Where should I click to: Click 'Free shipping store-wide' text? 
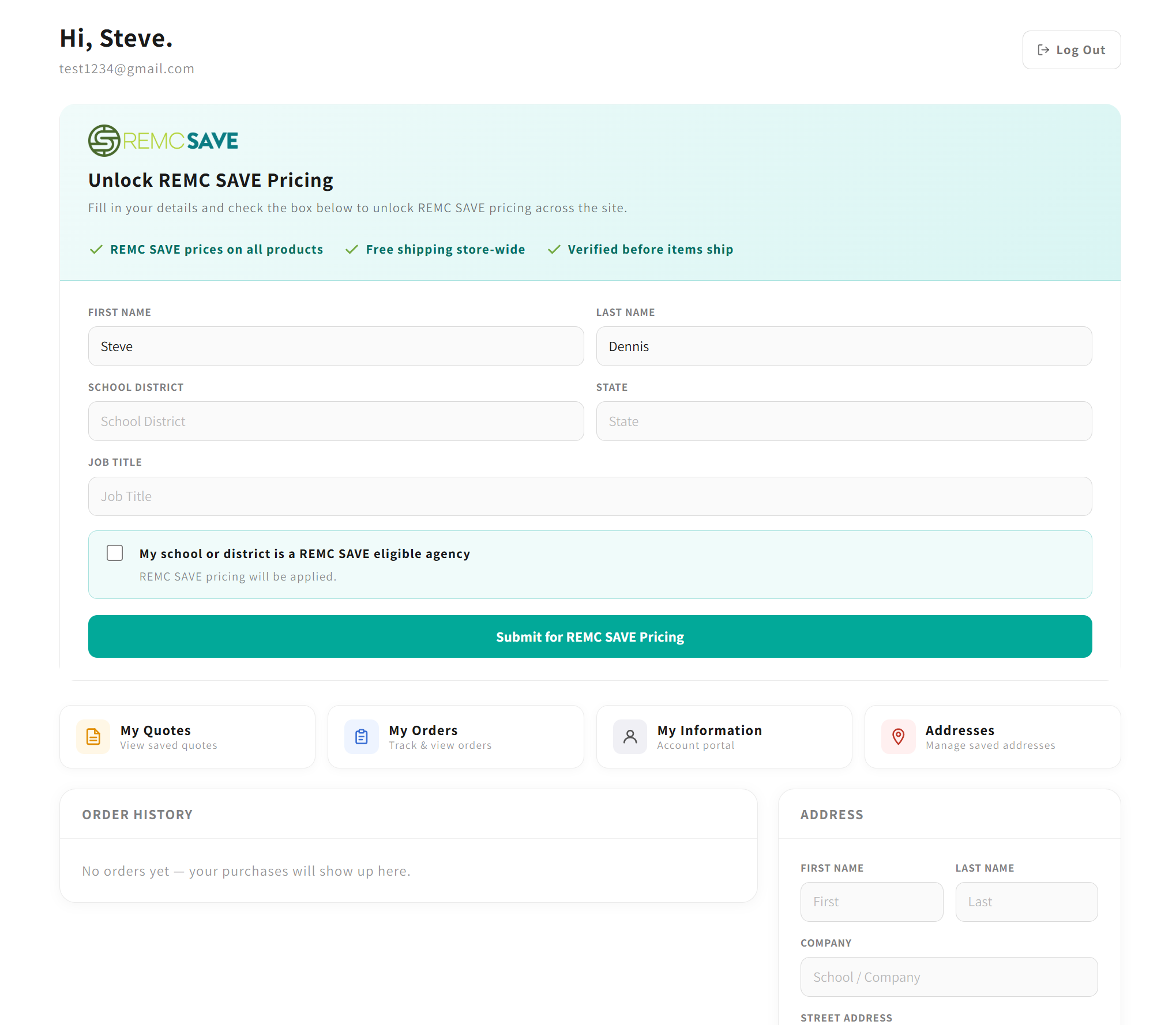pyautogui.click(x=445, y=250)
